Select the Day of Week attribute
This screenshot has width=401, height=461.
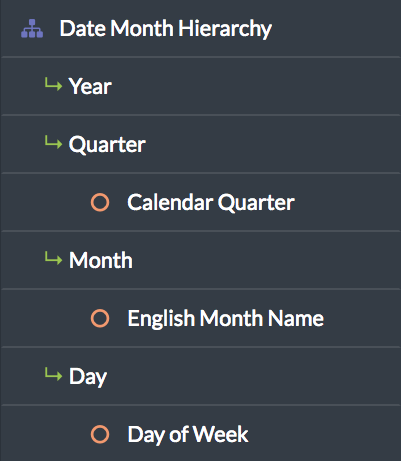point(188,435)
